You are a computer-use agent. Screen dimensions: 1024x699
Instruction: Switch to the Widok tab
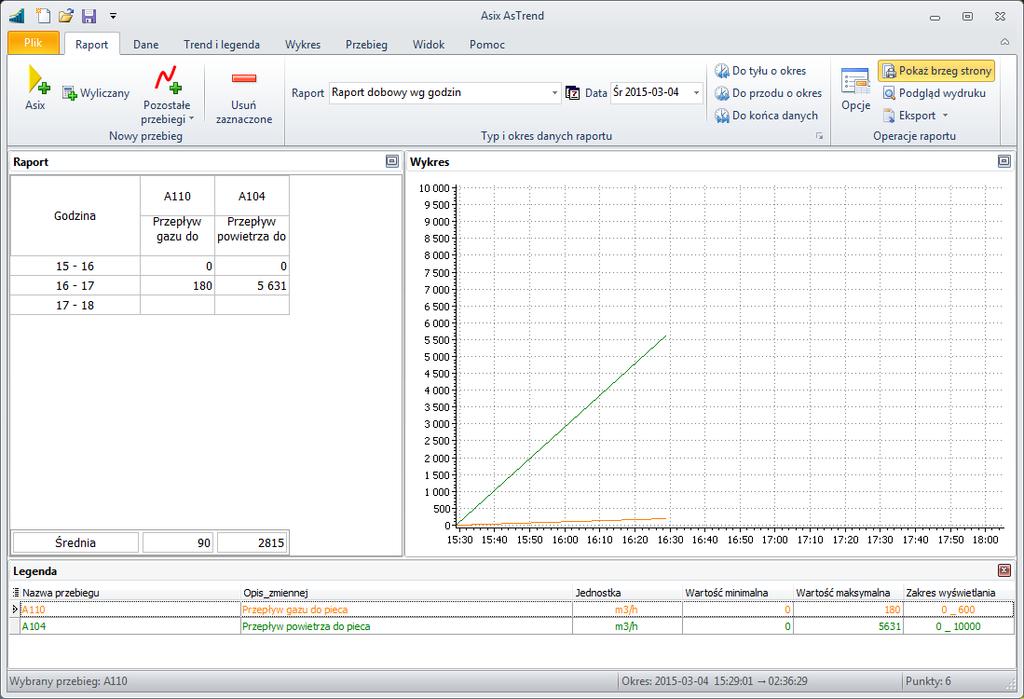(428, 44)
